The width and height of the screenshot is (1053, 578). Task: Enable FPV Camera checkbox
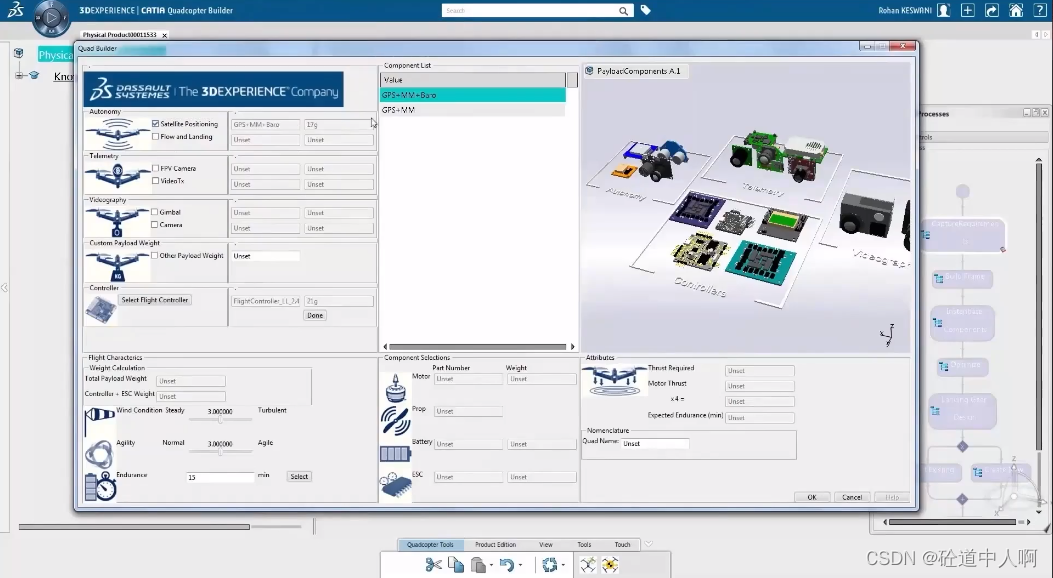(x=156, y=168)
